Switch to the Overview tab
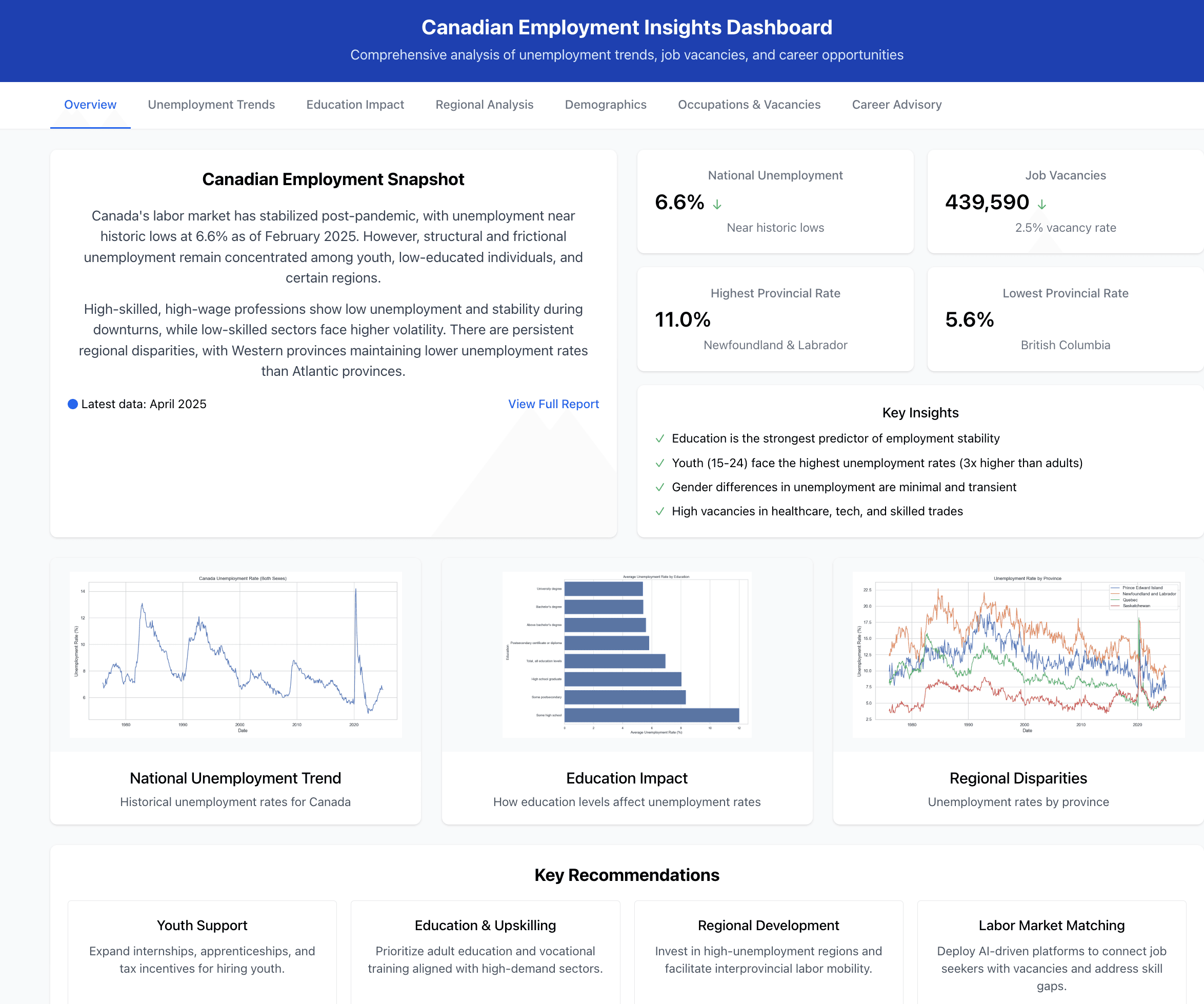The image size is (1204, 1004). coord(90,105)
